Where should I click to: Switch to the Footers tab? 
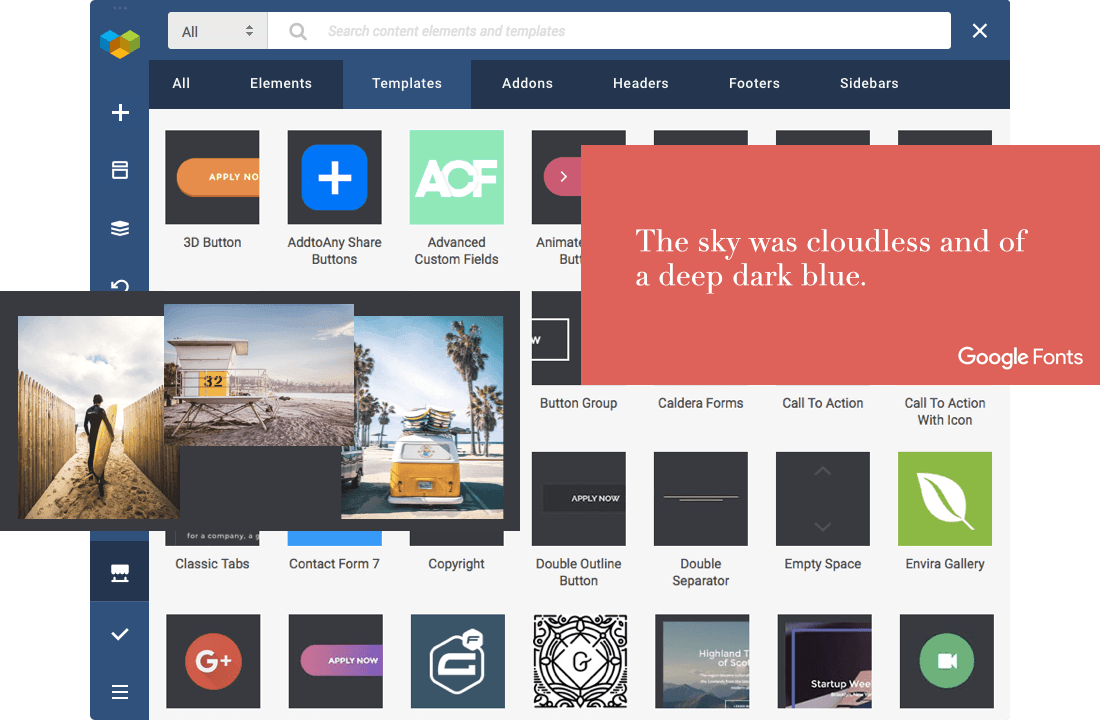tap(754, 84)
